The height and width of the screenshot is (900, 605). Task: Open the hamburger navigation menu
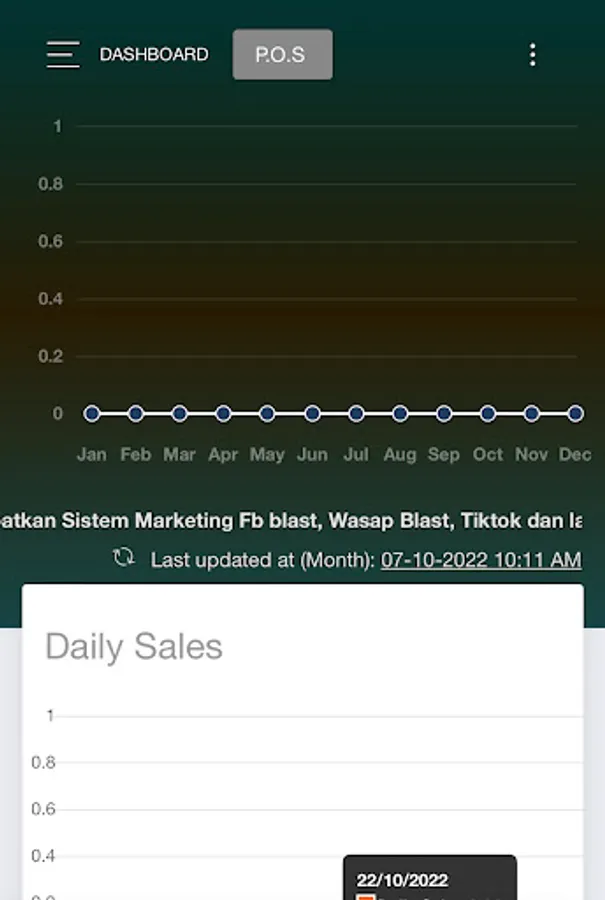click(x=62, y=54)
